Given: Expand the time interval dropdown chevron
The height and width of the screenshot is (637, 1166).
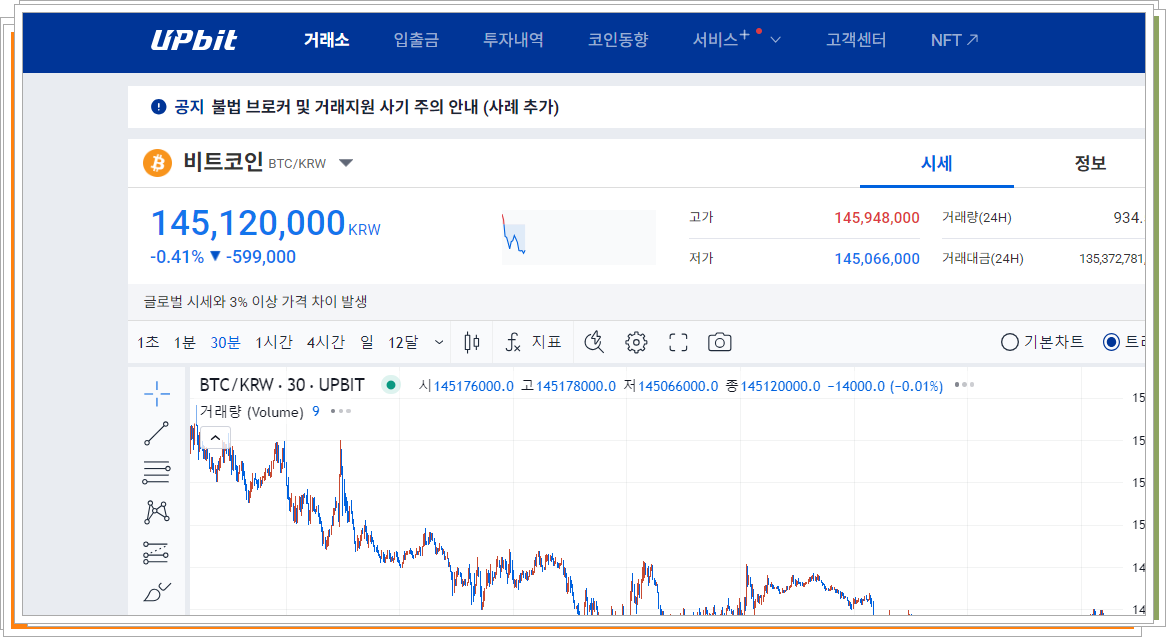Looking at the screenshot, I should pos(439,343).
